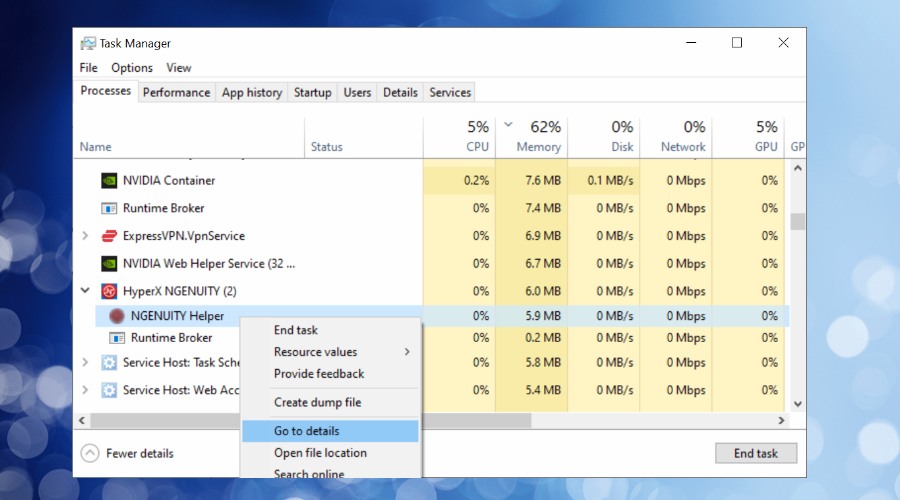Click the 0.2% CPU value
The width and height of the screenshot is (900, 500).
point(476,181)
